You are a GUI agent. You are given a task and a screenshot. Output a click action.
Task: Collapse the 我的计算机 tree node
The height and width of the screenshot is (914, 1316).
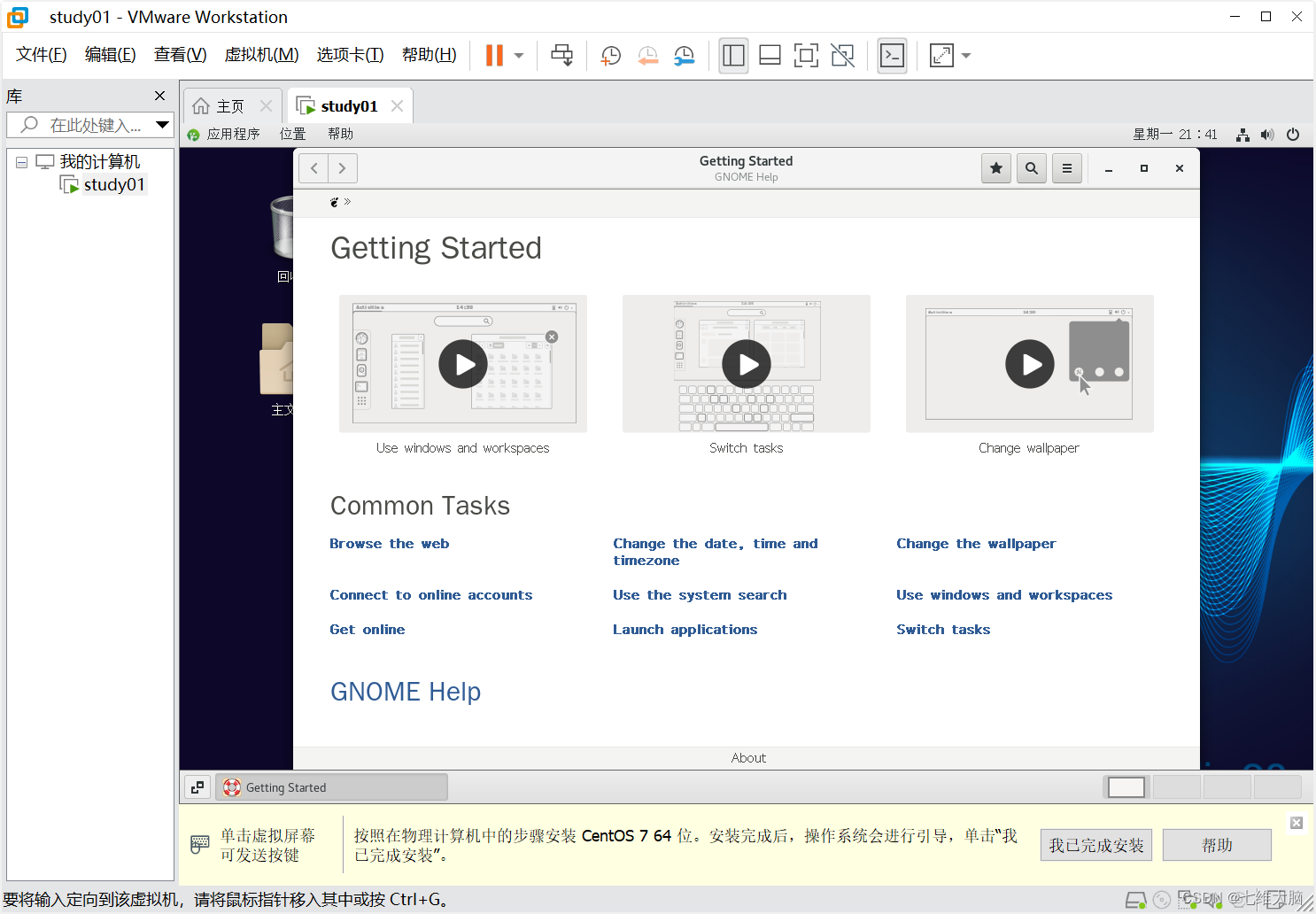point(21,162)
